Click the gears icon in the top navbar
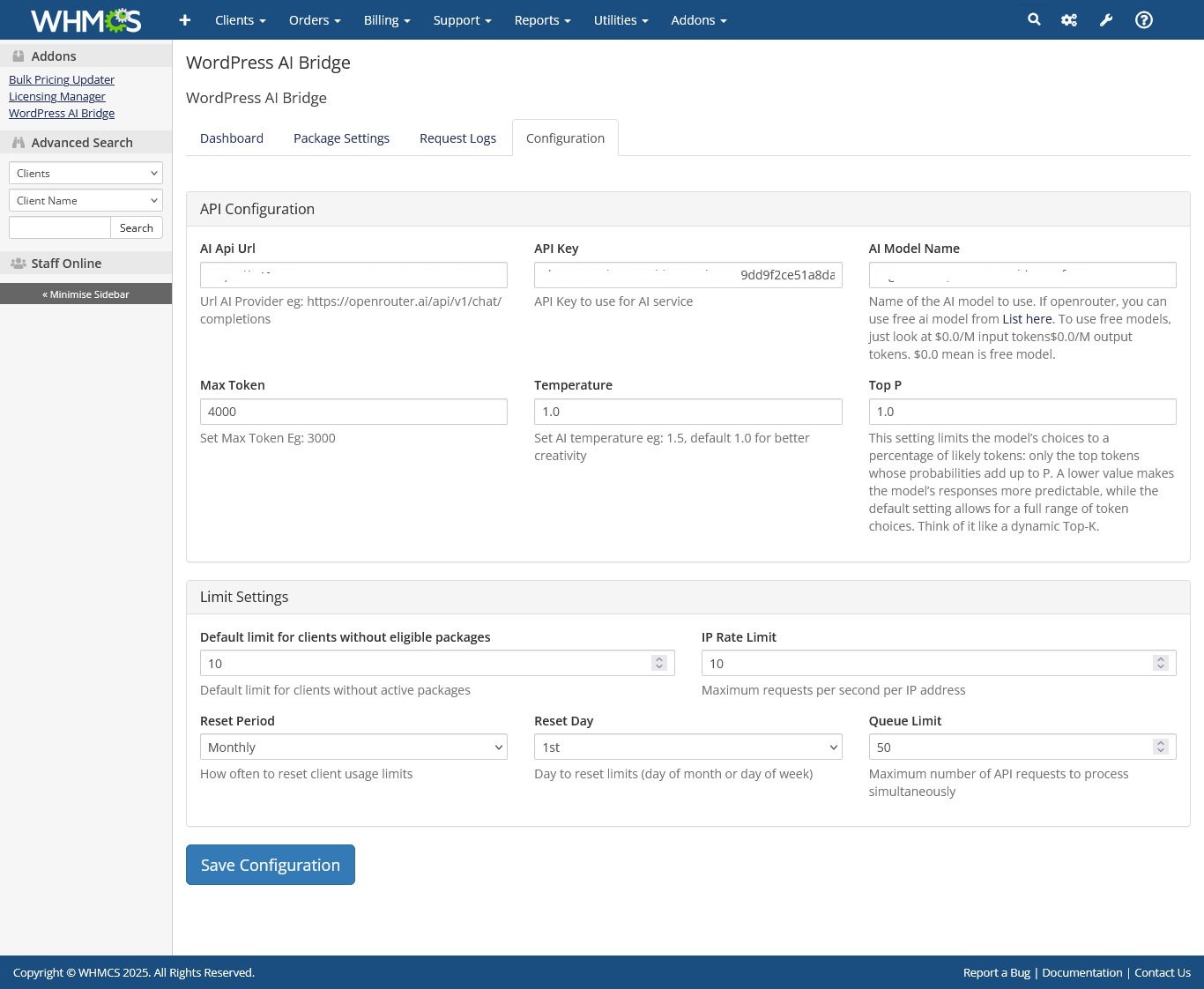This screenshot has height=989, width=1204. [x=1069, y=19]
